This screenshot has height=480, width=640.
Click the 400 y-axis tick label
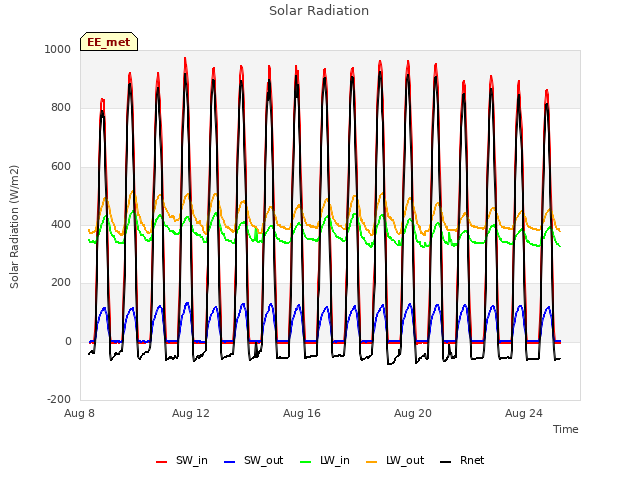coord(61,224)
